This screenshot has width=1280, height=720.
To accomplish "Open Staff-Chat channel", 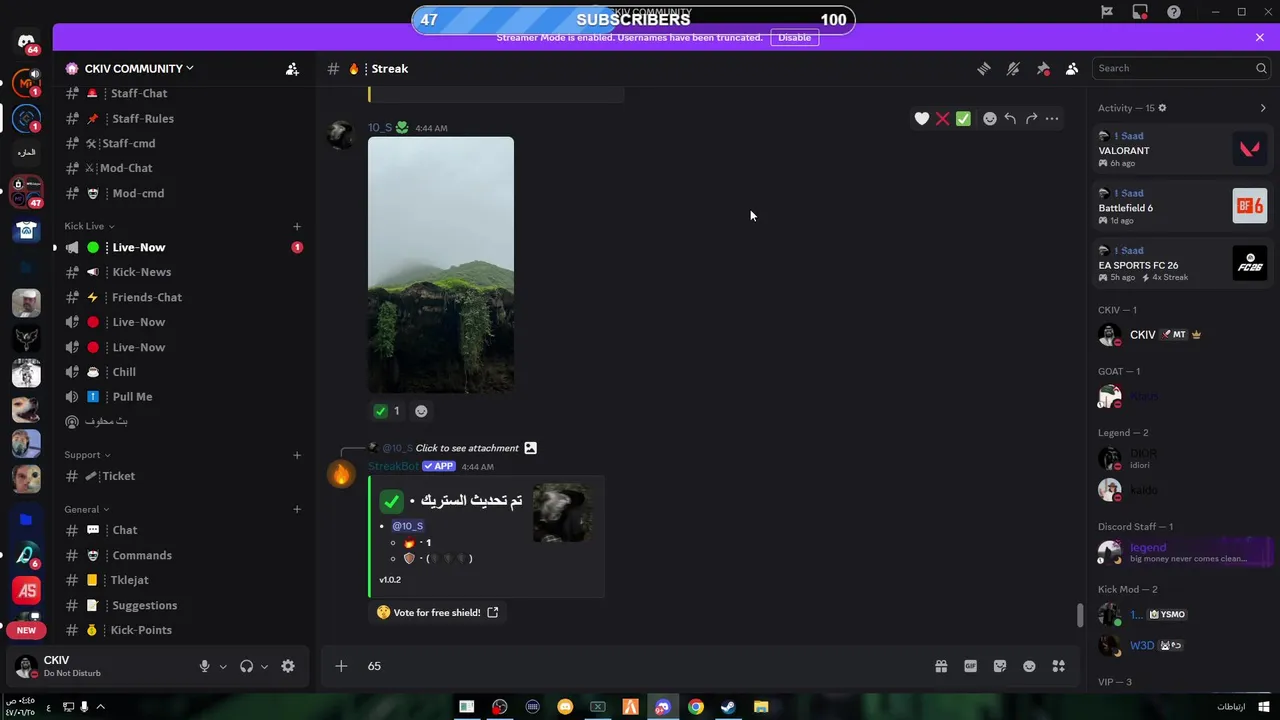I will point(182,93).
